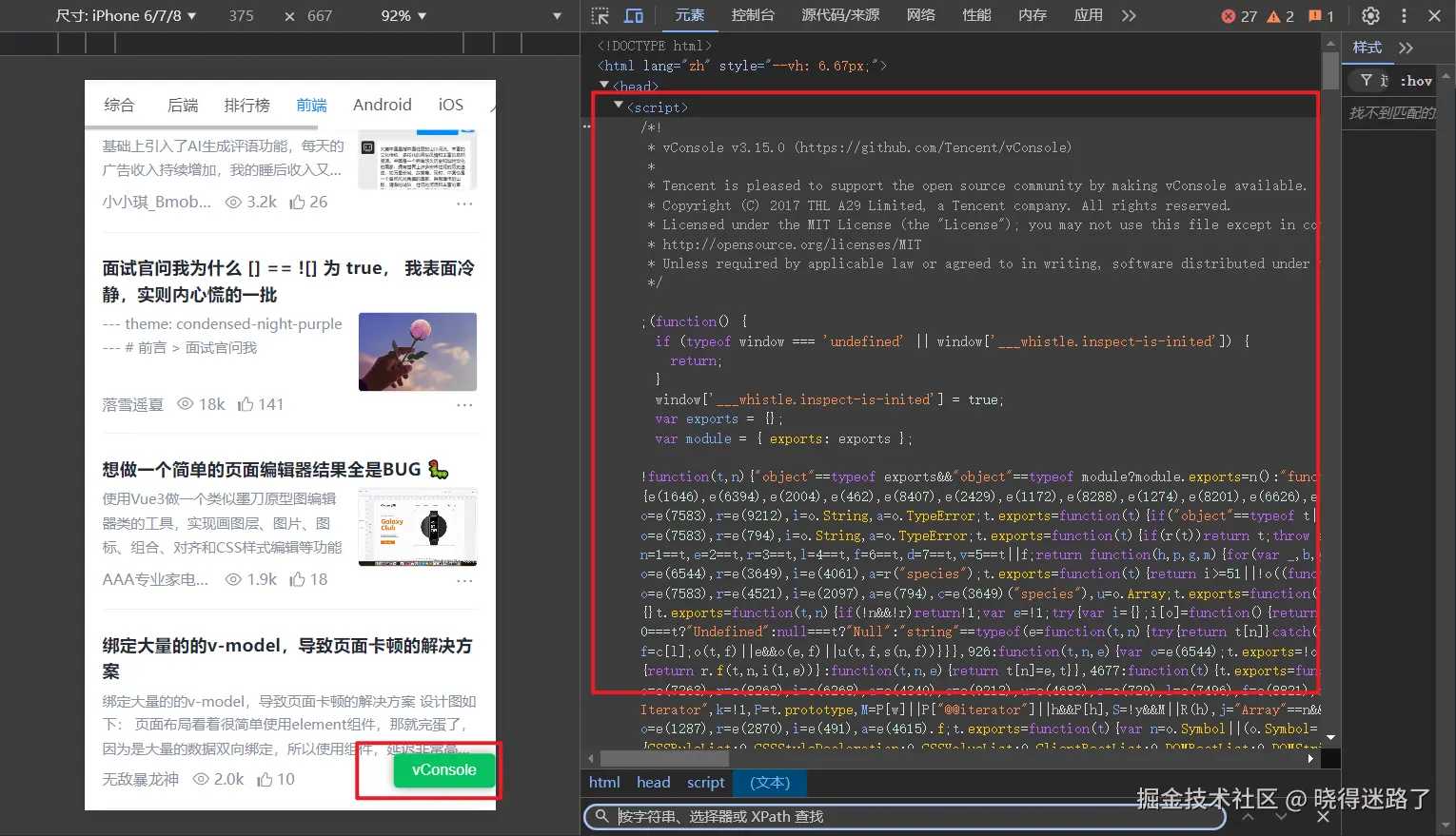The height and width of the screenshot is (836, 1456).
Task: Close the element search bar
Action: click(x=1322, y=816)
